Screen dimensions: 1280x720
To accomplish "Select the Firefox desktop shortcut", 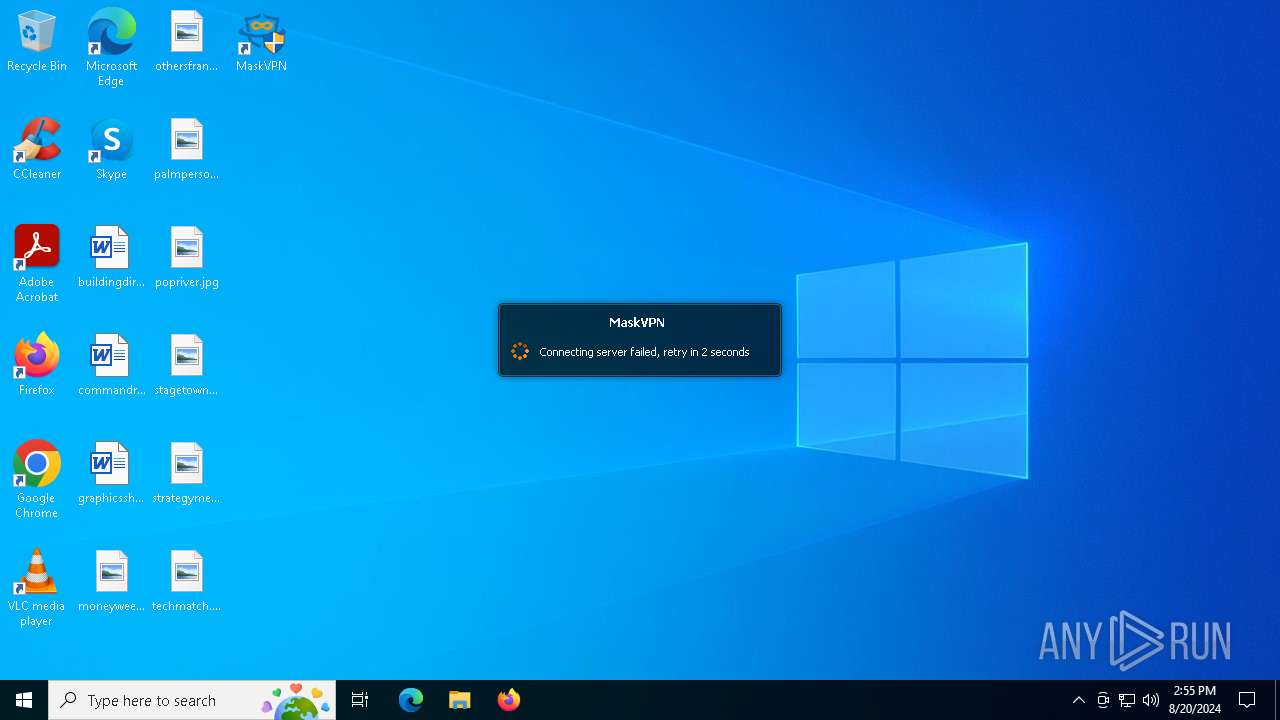I will [37, 366].
